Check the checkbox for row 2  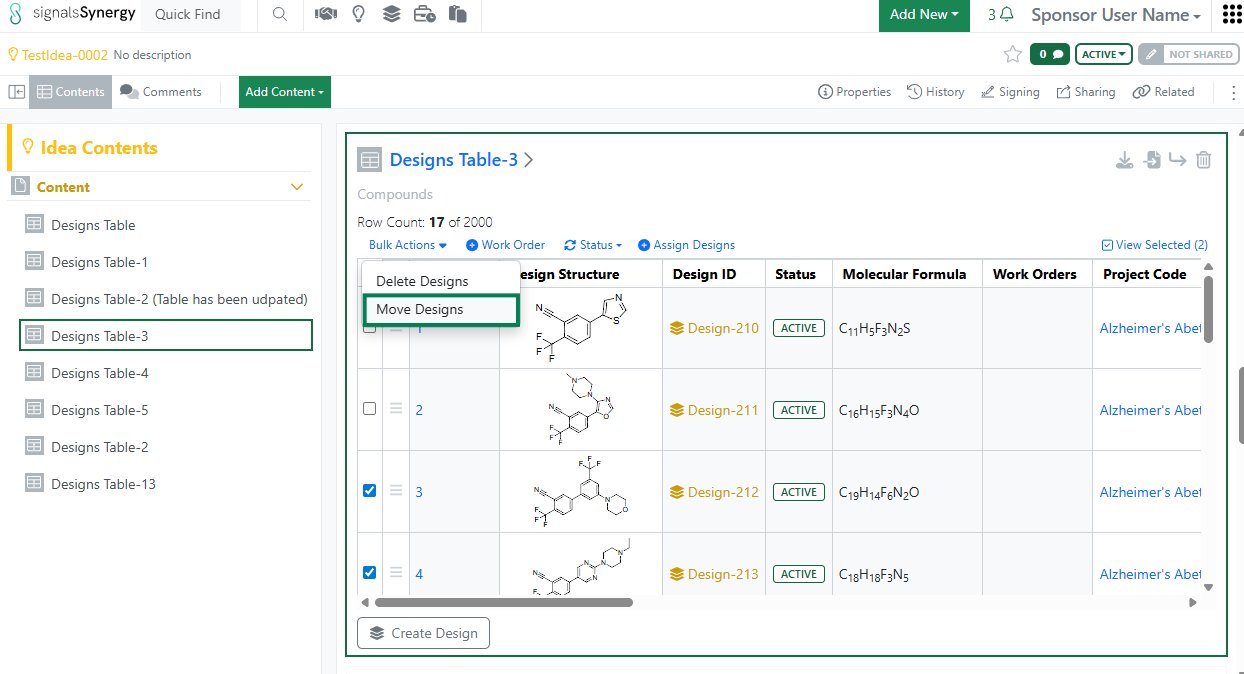click(x=370, y=409)
